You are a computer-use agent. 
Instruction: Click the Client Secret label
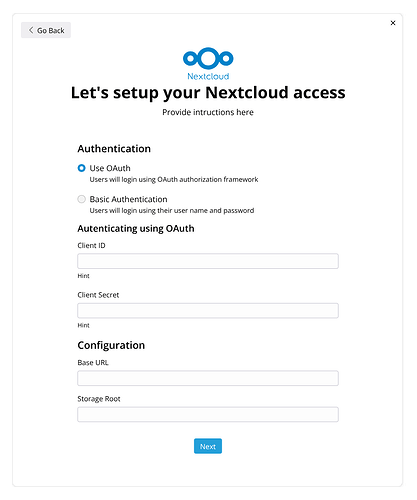tap(98, 295)
